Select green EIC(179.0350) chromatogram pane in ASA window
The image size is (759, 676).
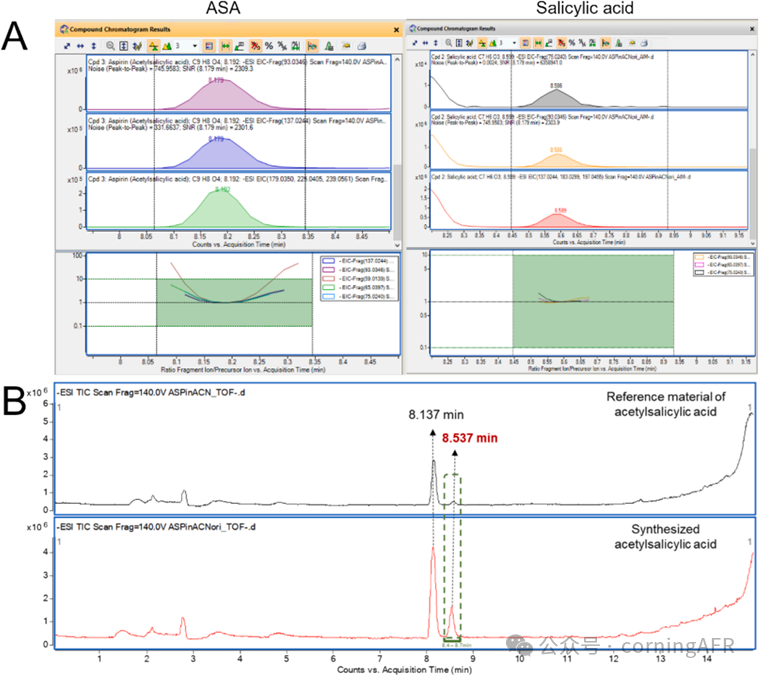[x=238, y=201]
